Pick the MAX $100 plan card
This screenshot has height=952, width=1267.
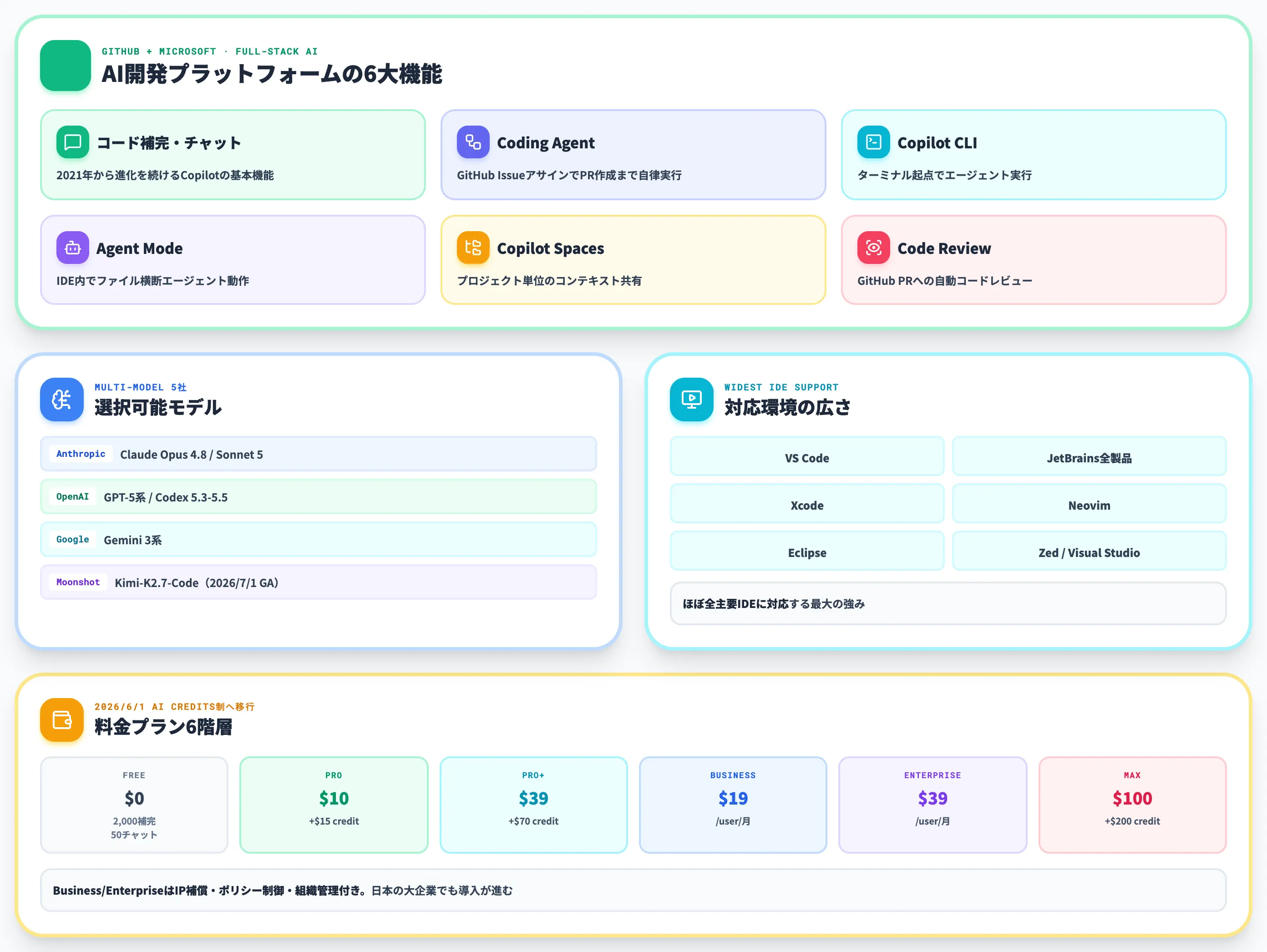point(1132,804)
